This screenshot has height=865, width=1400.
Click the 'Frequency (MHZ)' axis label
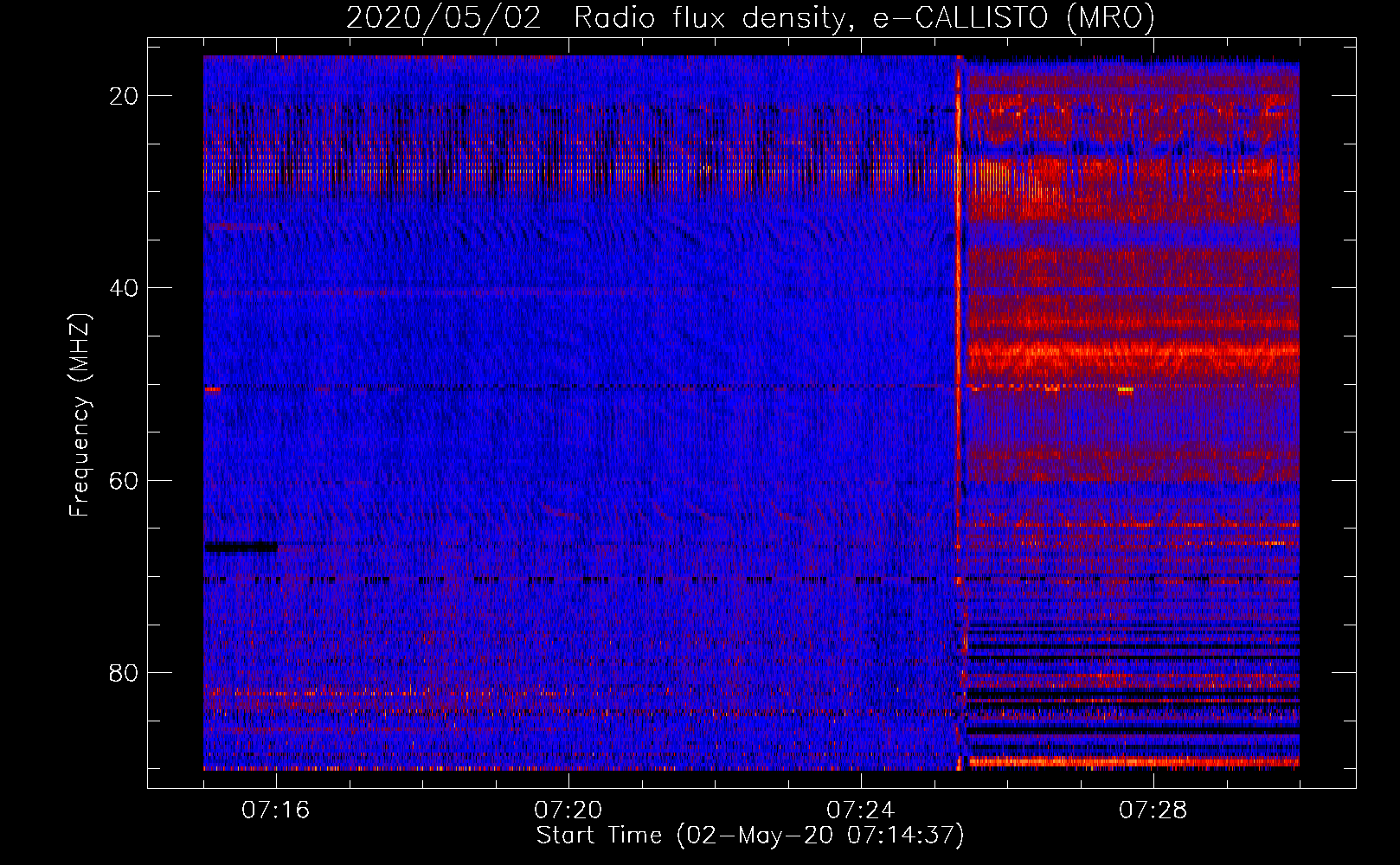(x=80, y=415)
